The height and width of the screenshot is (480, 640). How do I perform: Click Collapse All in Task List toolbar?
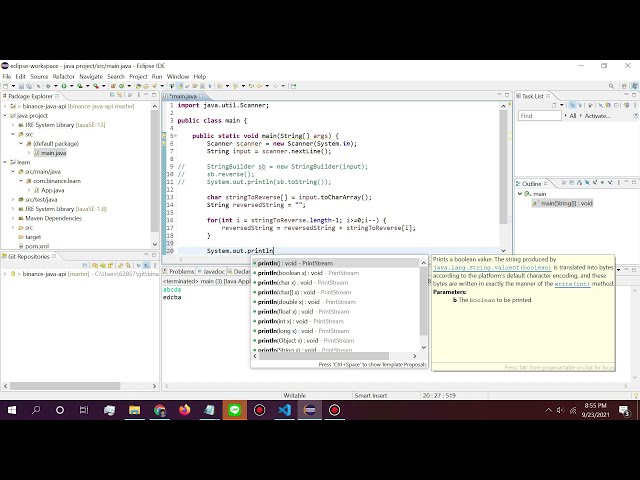point(617,105)
